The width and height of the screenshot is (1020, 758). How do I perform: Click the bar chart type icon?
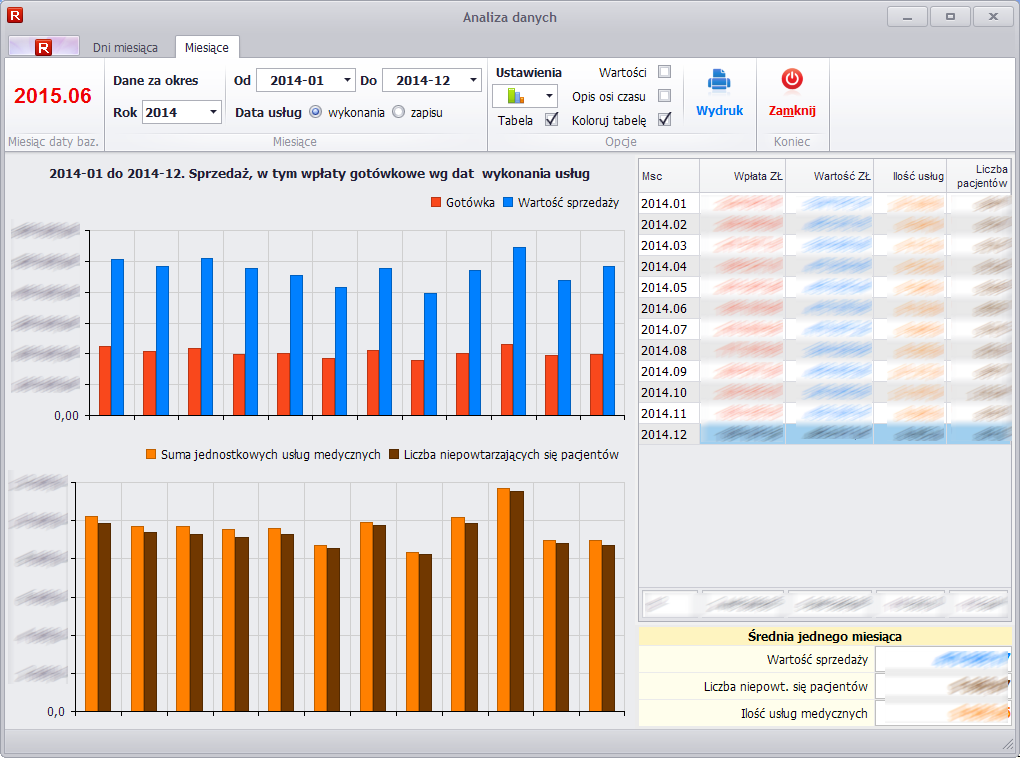coord(516,96)
